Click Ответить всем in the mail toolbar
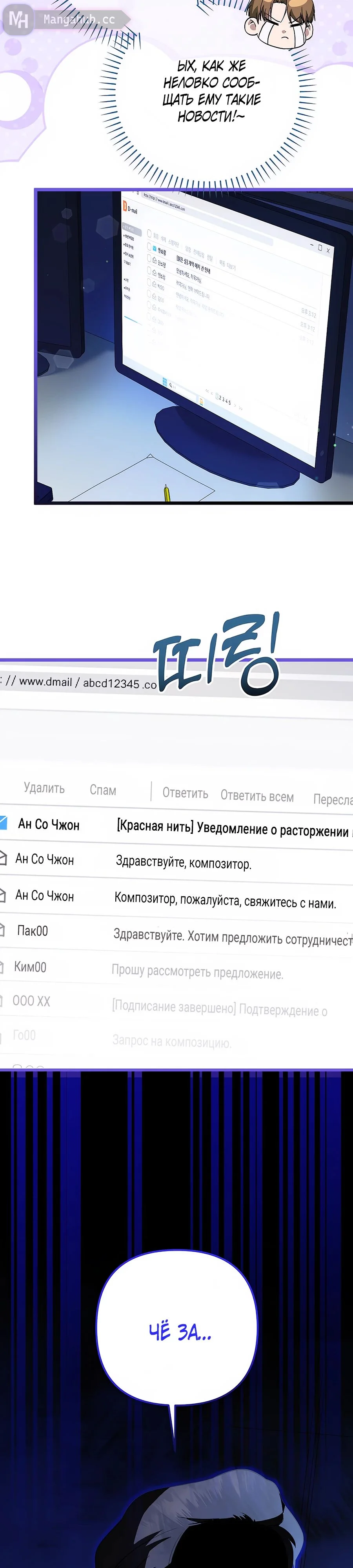This screenshot has height=1568, width=353. [257, 796]
